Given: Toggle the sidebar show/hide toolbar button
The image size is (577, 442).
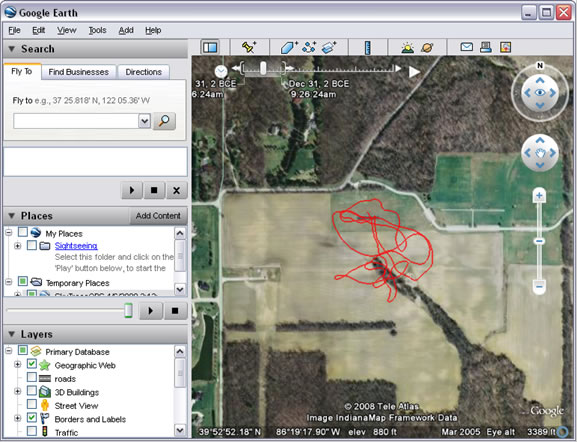Looking at the screenshot, I should point(210,47).
